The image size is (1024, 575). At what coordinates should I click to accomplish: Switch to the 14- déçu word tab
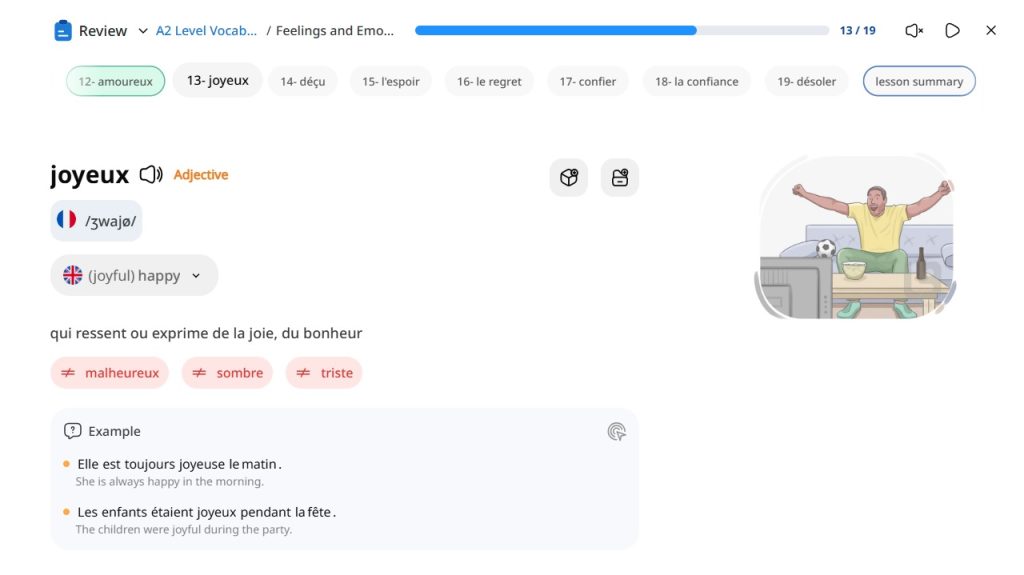302,82
